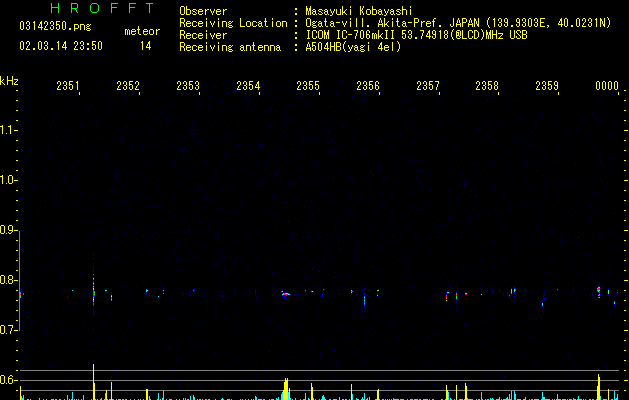629x400 pixels.
Task: Click the timestamp 02.03.14 23:50
Action: pyautogui.click(x=61, y=46)
